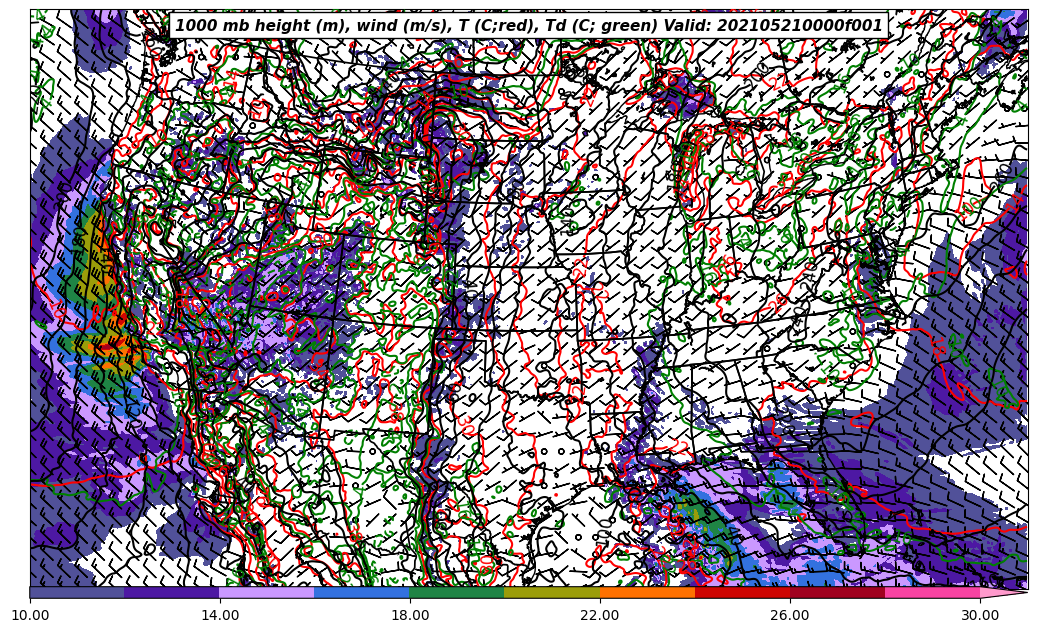
Task: Select the green colorbar segment after 18.00
Action: coord(457,592)
